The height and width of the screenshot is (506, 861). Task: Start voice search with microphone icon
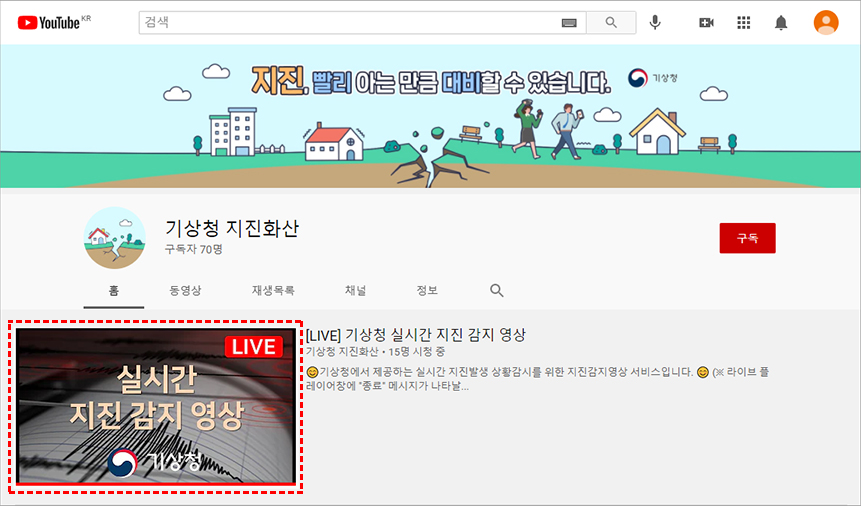656,22
